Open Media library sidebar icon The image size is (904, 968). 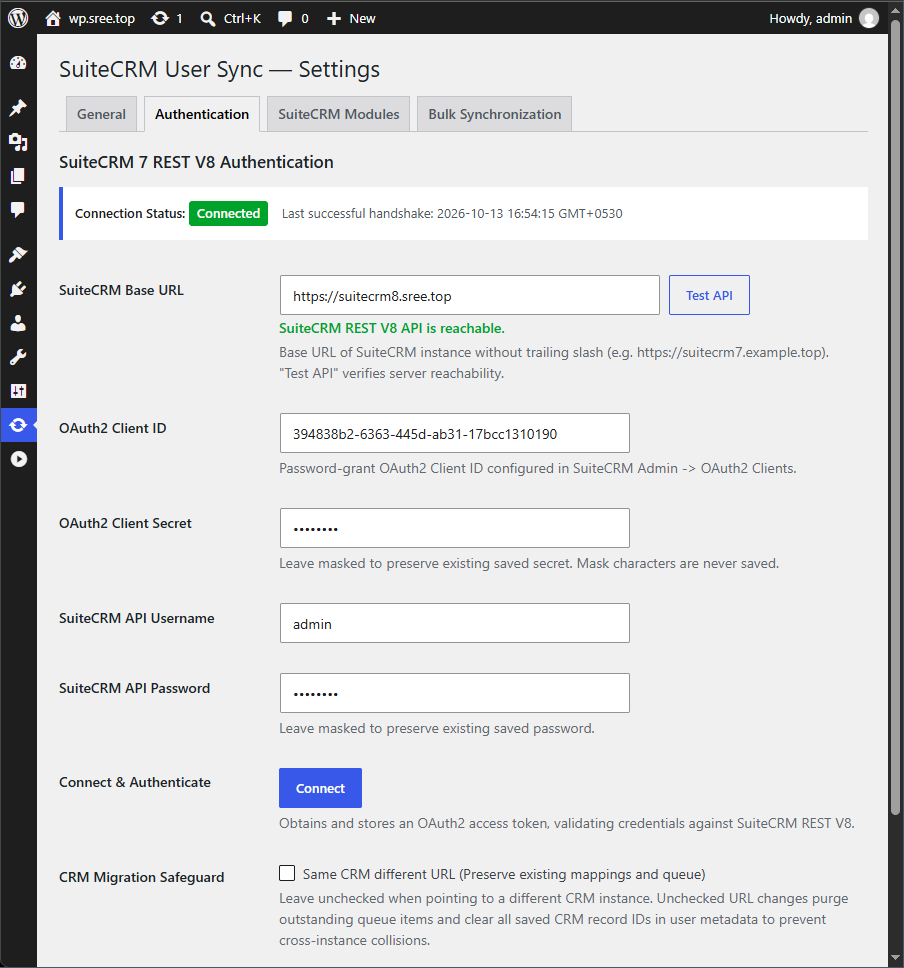click(x=18, y=142)
